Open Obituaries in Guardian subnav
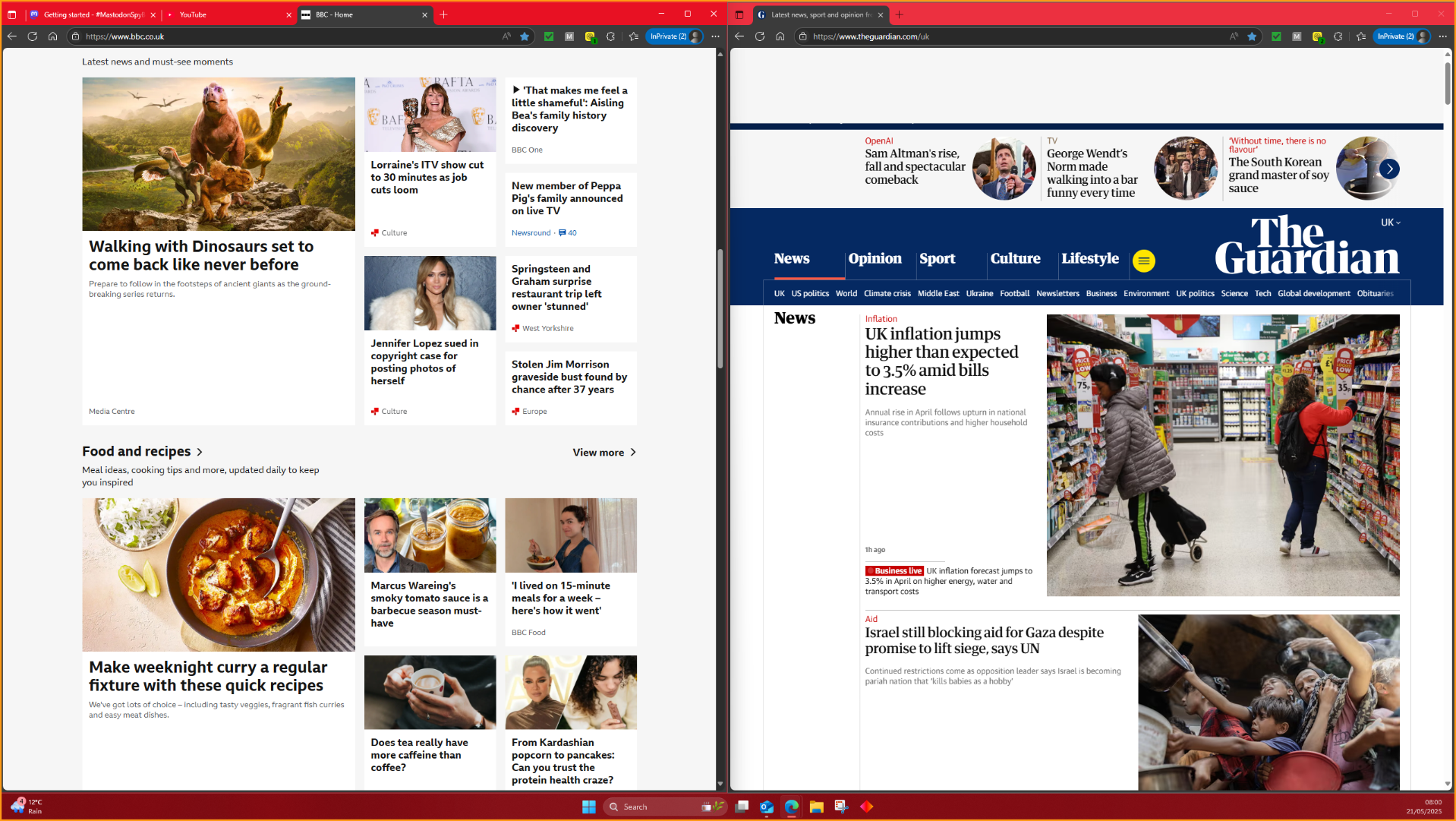Screen dimensions: 1456x821 tap(1375, 293)
